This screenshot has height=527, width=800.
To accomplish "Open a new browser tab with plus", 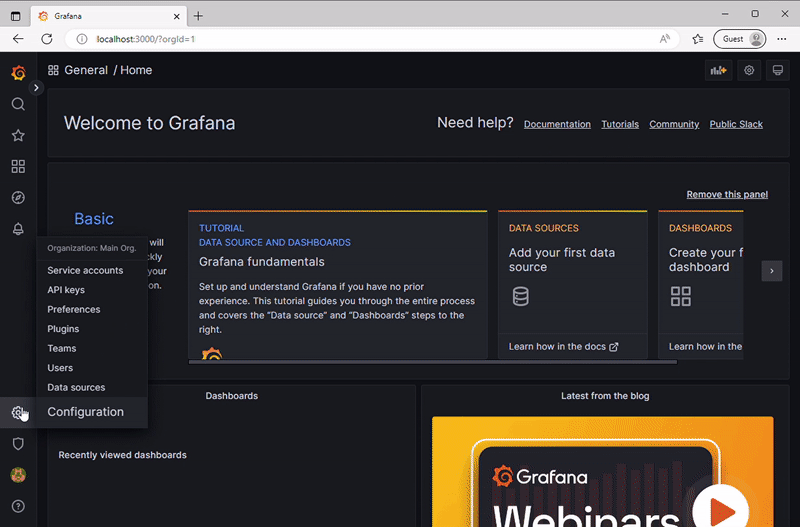I will point(198,16).
